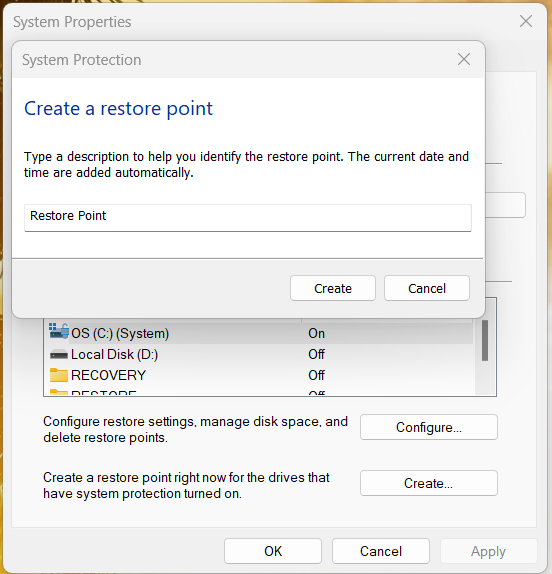Click Cancel at bottom of System Properties
552x574 pixels.
(381, 551)
